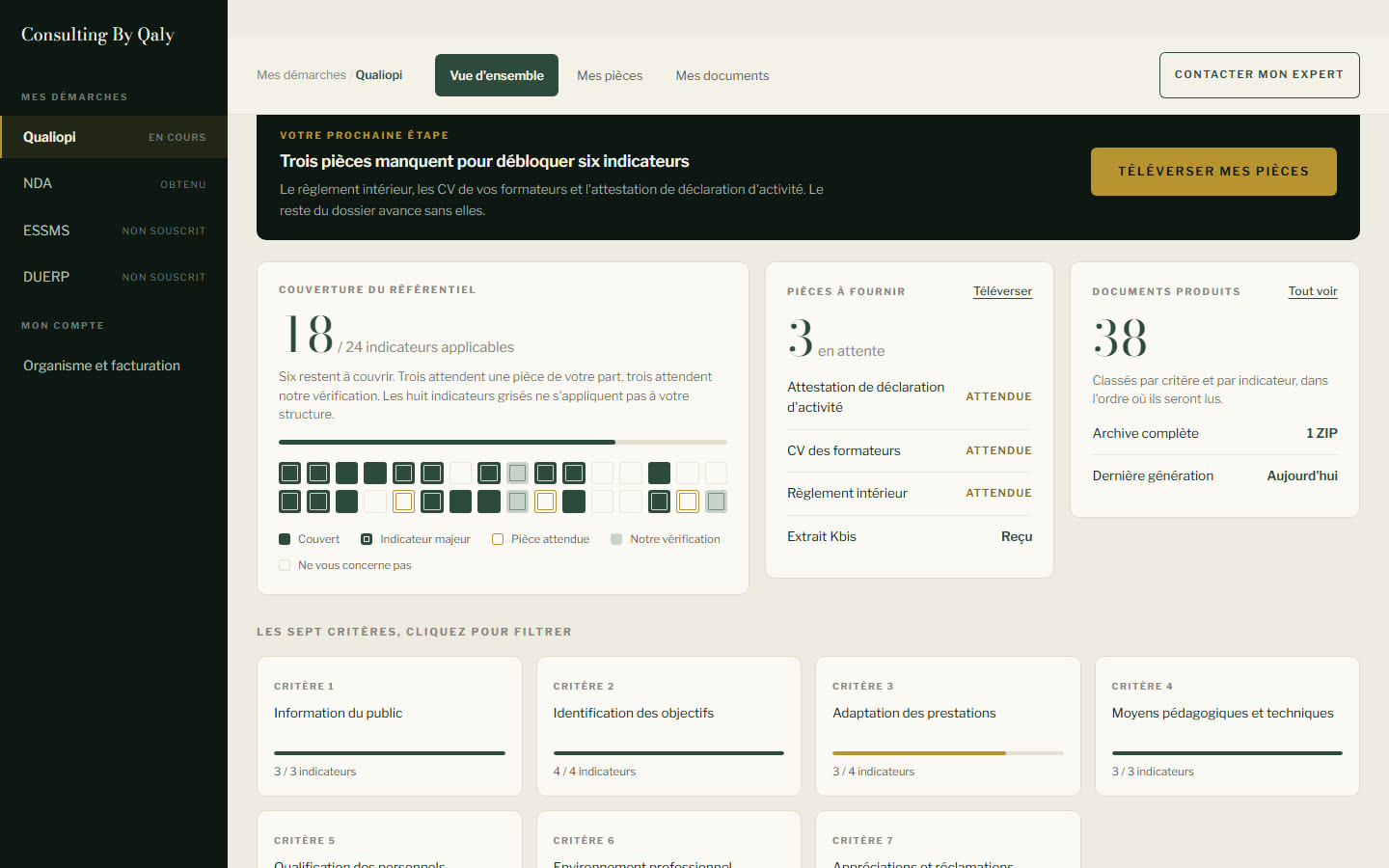Go back via Mes démarches breadcrumb
Image resolution: width=1389 pixels, height=868 pixels.
coord(301,75)
